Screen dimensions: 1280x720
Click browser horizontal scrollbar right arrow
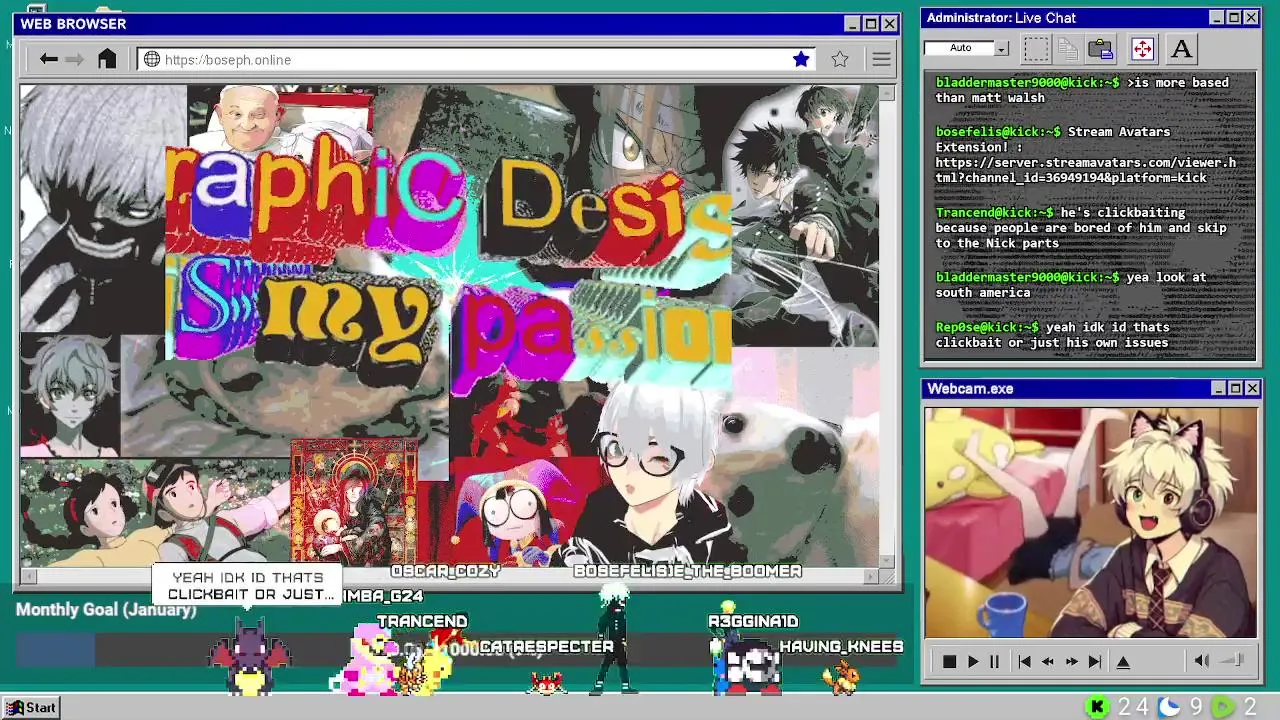click(870, 576)
